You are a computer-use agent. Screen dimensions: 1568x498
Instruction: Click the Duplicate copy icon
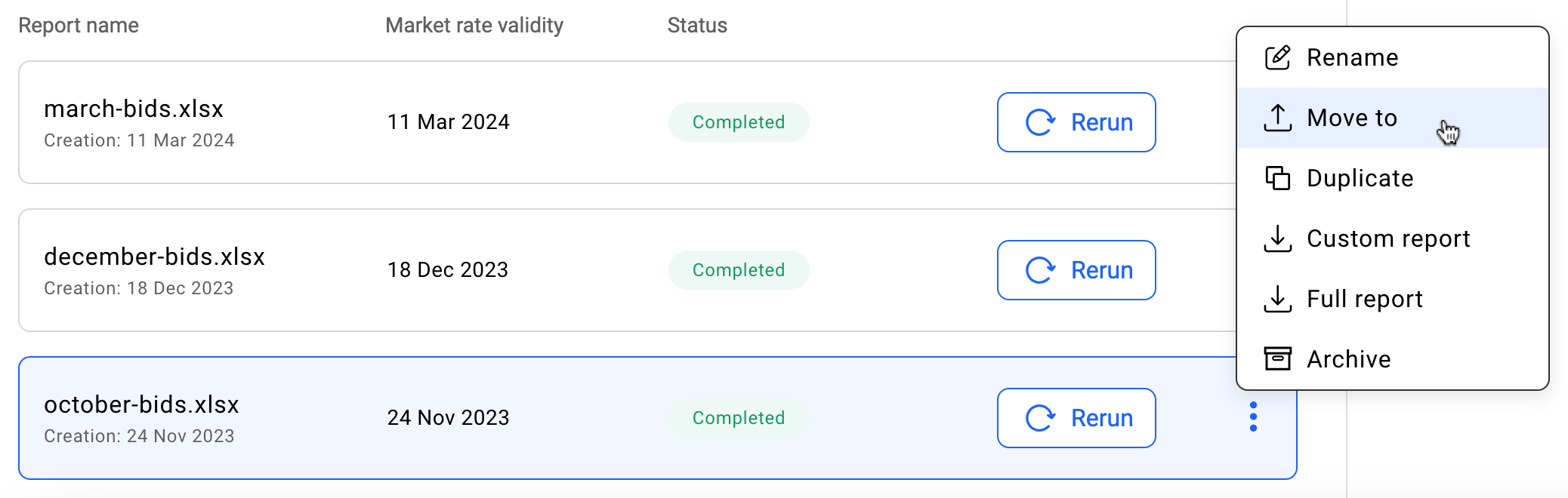click(x=1277, y=178)
